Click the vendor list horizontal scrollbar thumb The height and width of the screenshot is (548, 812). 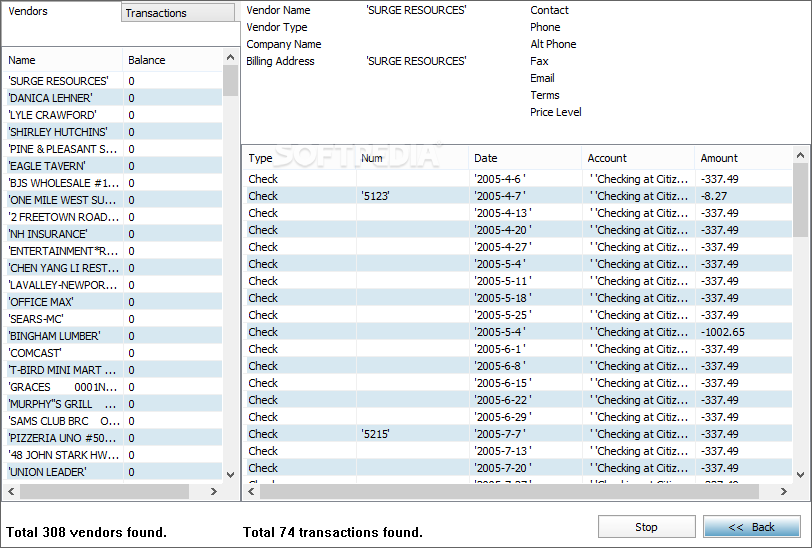104,492
